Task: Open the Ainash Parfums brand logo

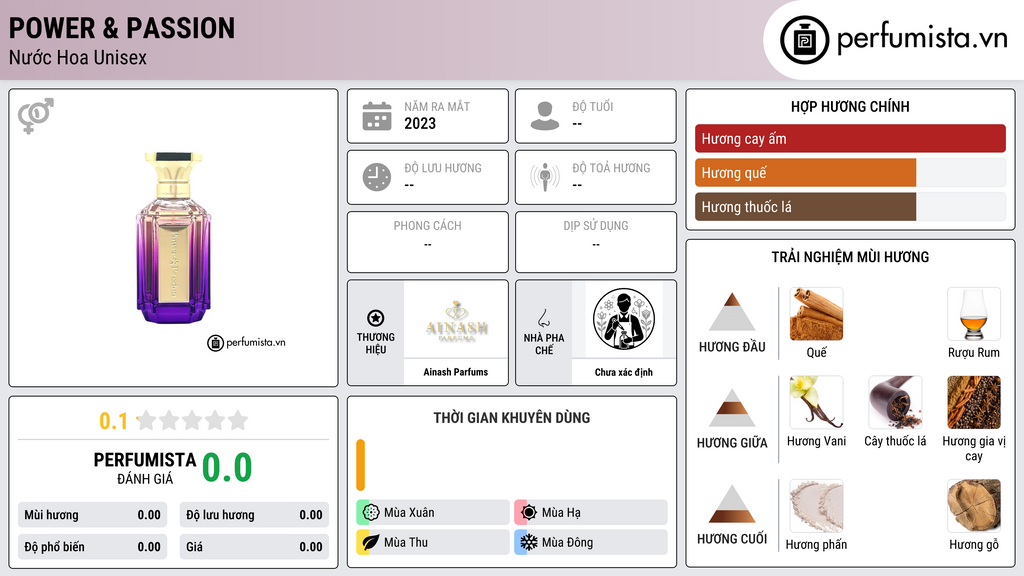Action: pos(456,319)
